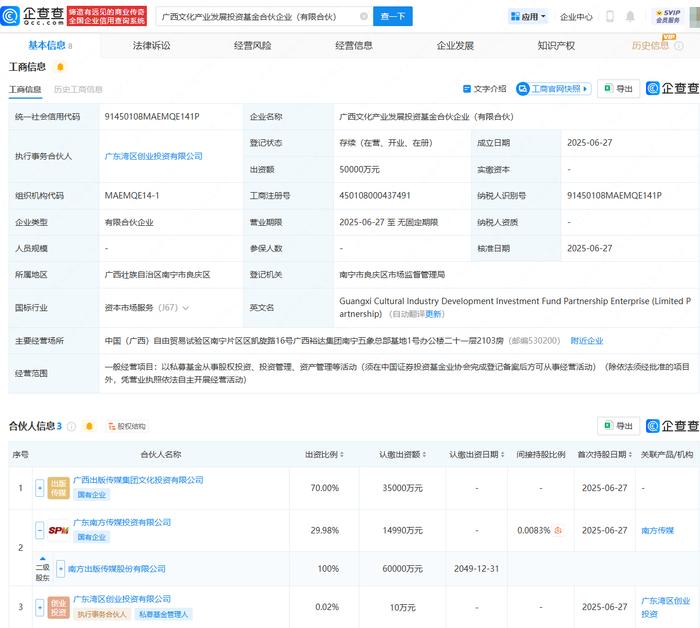This screenshot has height=628, width=700.
Task: Open the 南方传媒 related product link
Action: pyautogui.click(x=658, y=530)
